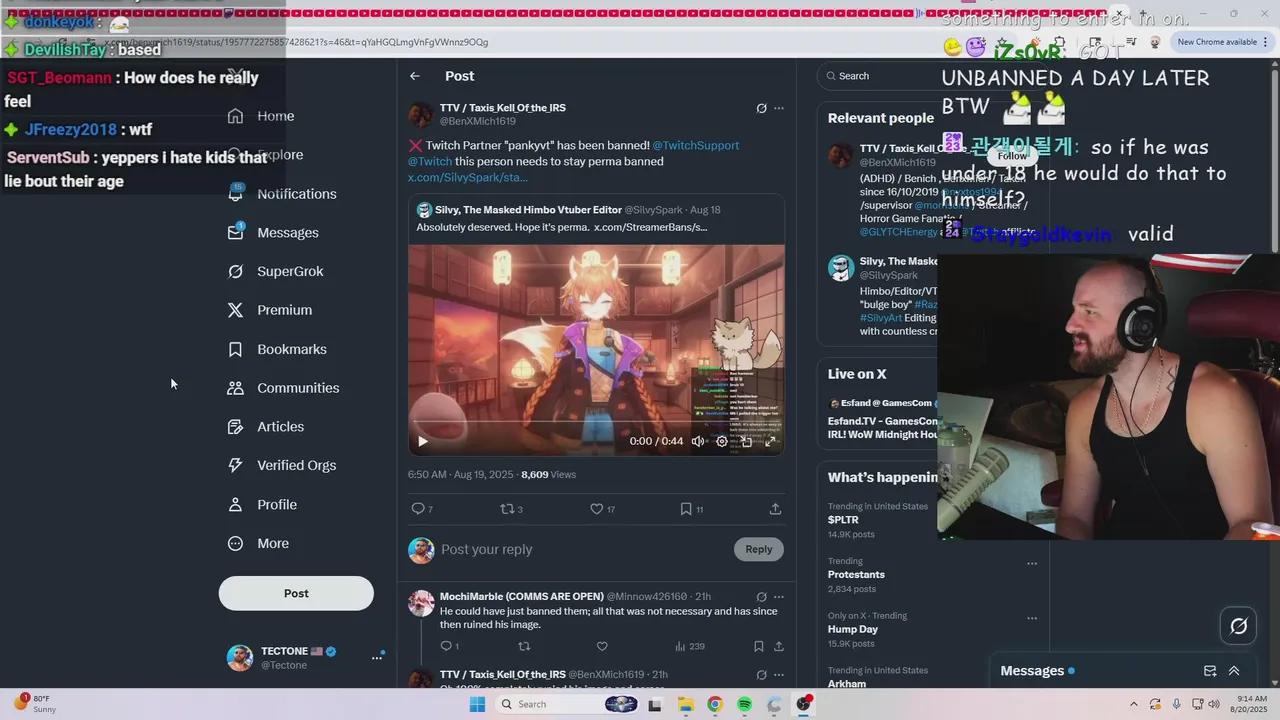1280x720 pixels.
Task: Click the Reply button
Action: pos(759,549)
